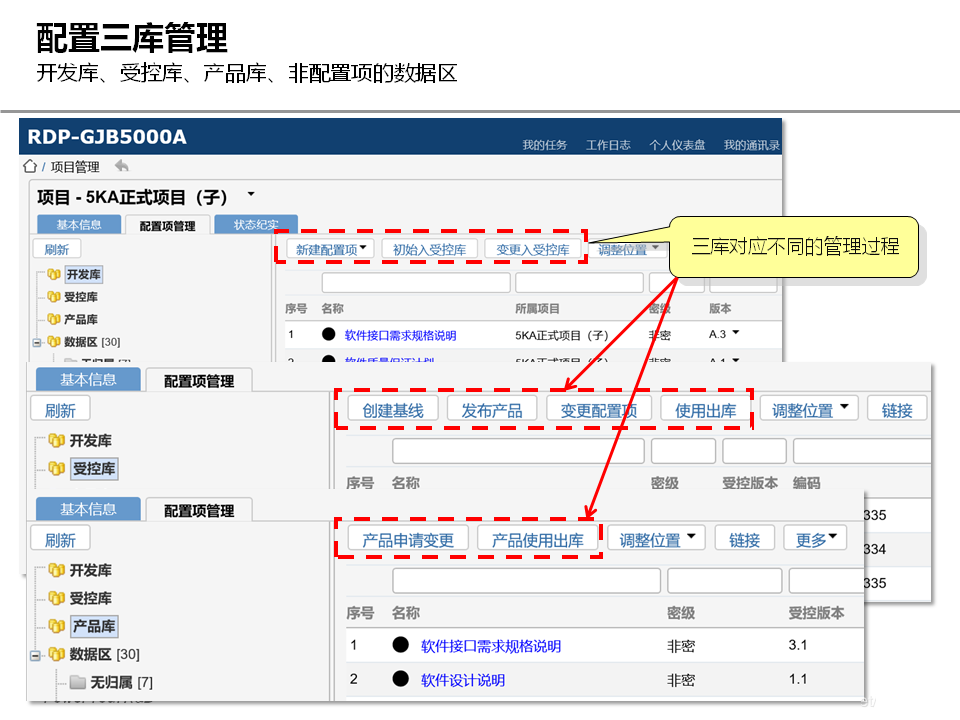The width and height of the screenshot is (960, 720).
Task: Click the home icon in the breadcrumb
Action: point(30,166)
